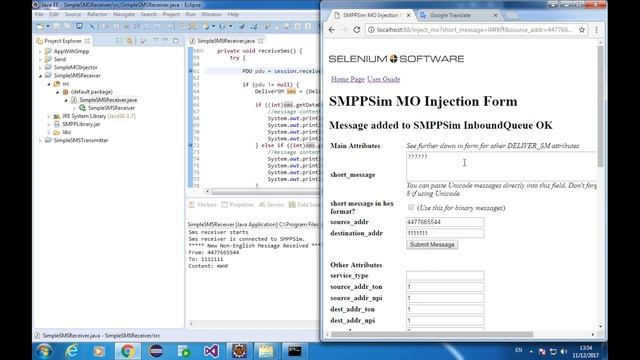Screen dimensions: 640x360
Task: Click Chrome forward arrow button
Action: (x=344, y=30)
